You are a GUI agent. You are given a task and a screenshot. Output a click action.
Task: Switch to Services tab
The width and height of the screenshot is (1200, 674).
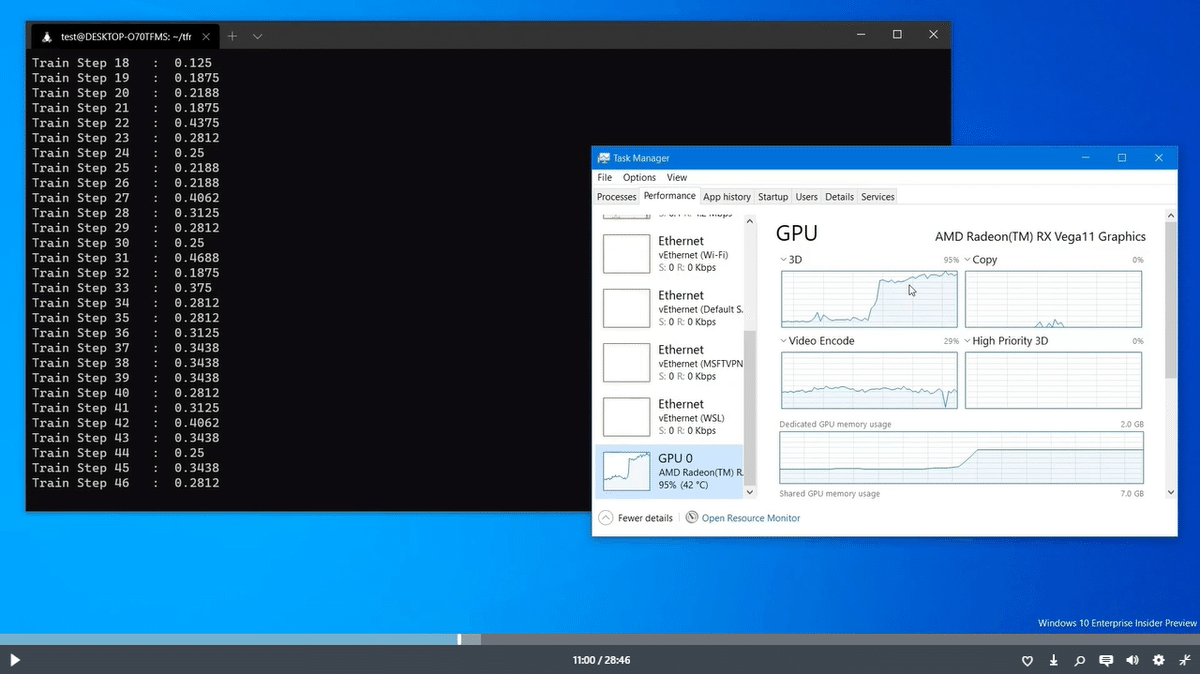pos(878,197)
